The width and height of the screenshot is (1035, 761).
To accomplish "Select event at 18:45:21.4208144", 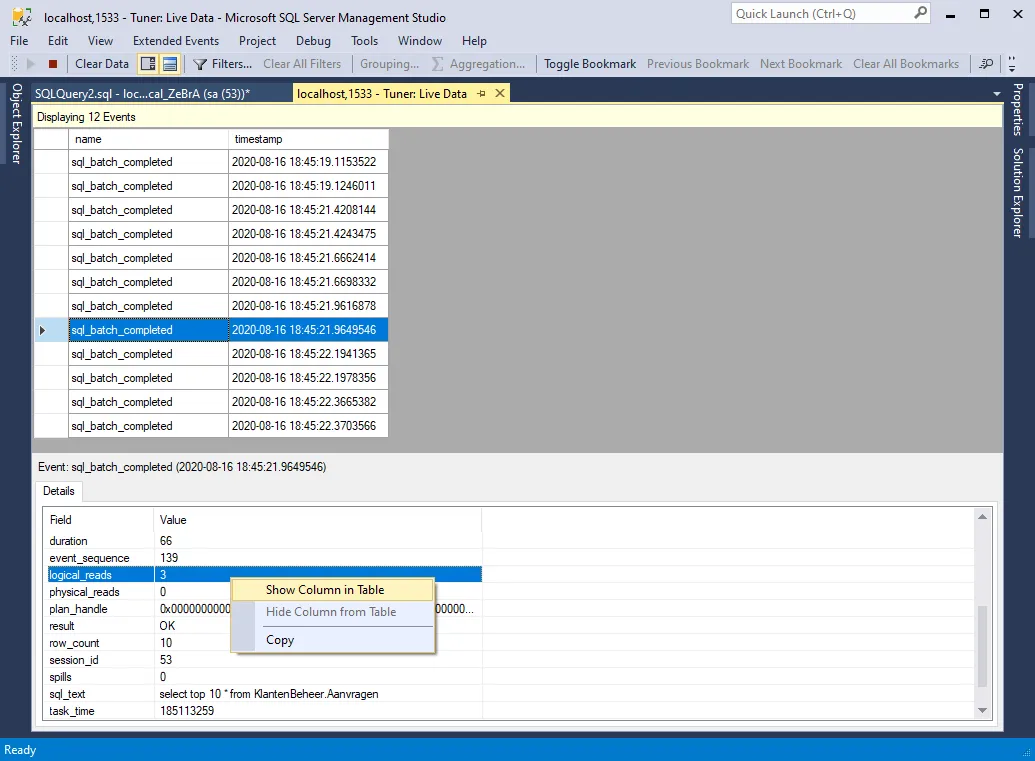I will 228,210.
